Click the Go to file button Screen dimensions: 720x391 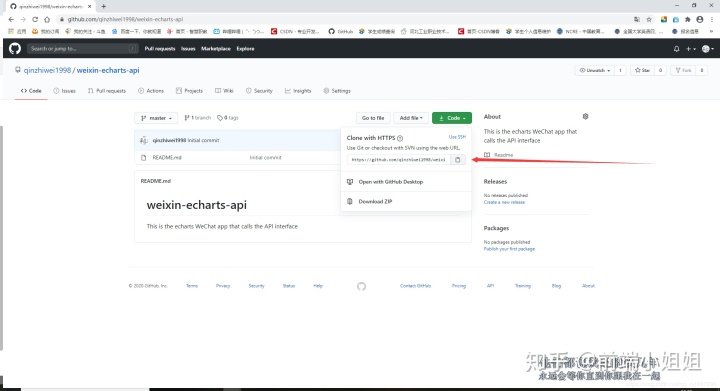[373, 118]
